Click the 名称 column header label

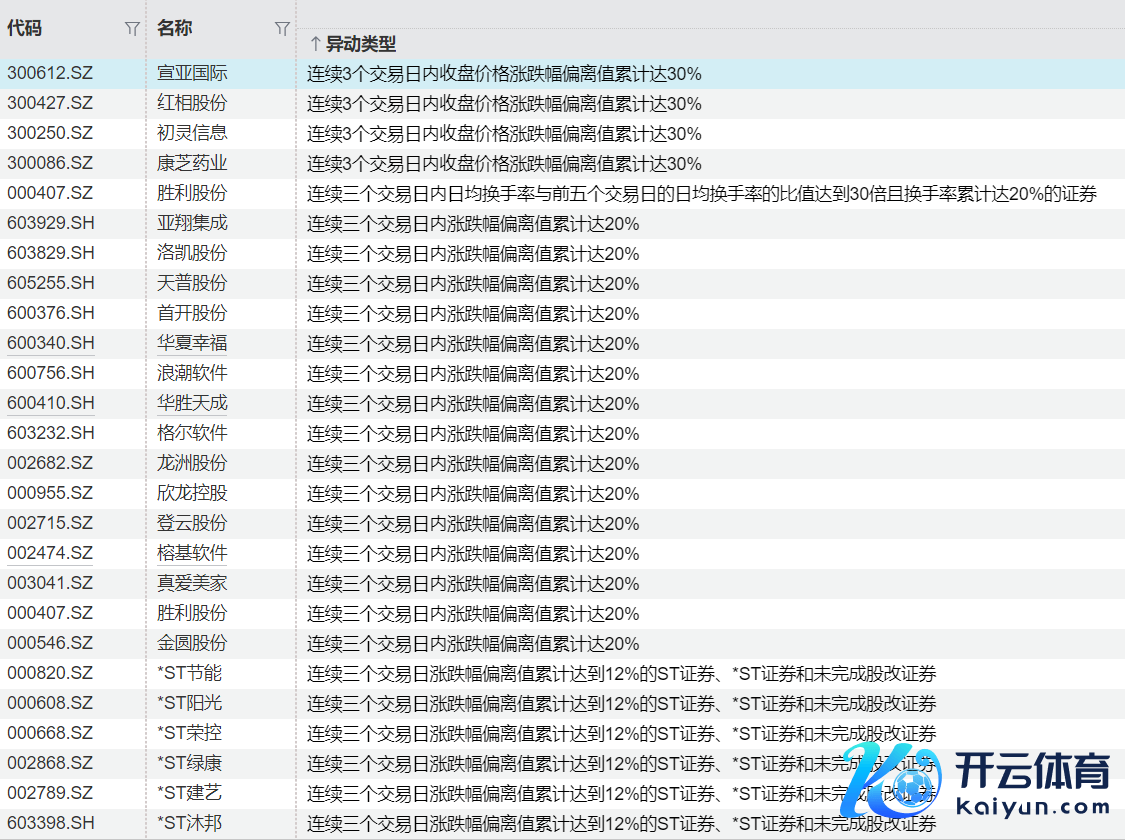click(x=175, y=28)
